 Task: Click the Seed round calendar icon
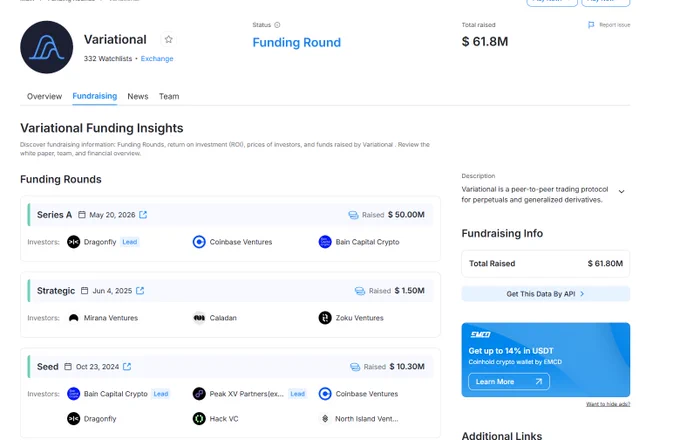68,366
